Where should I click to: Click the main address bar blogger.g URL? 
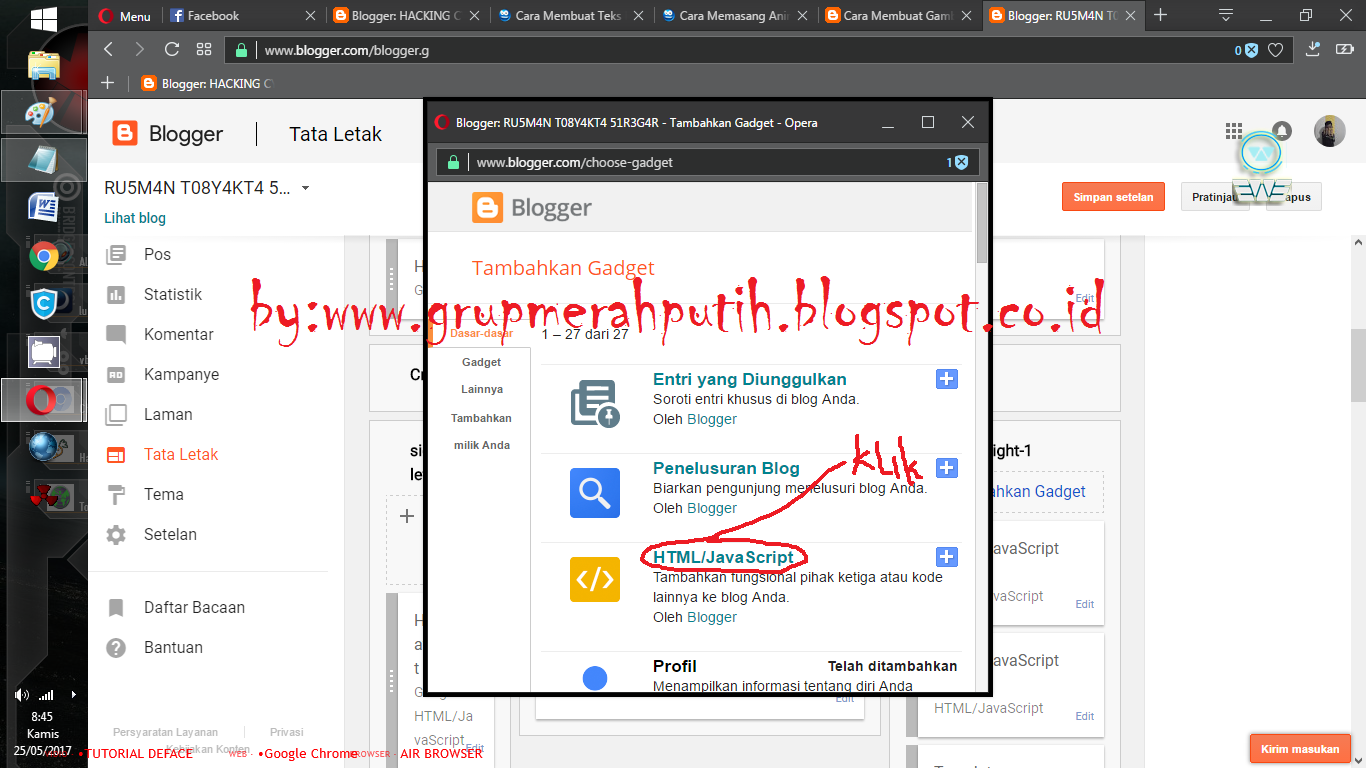(x=347, y=50)
